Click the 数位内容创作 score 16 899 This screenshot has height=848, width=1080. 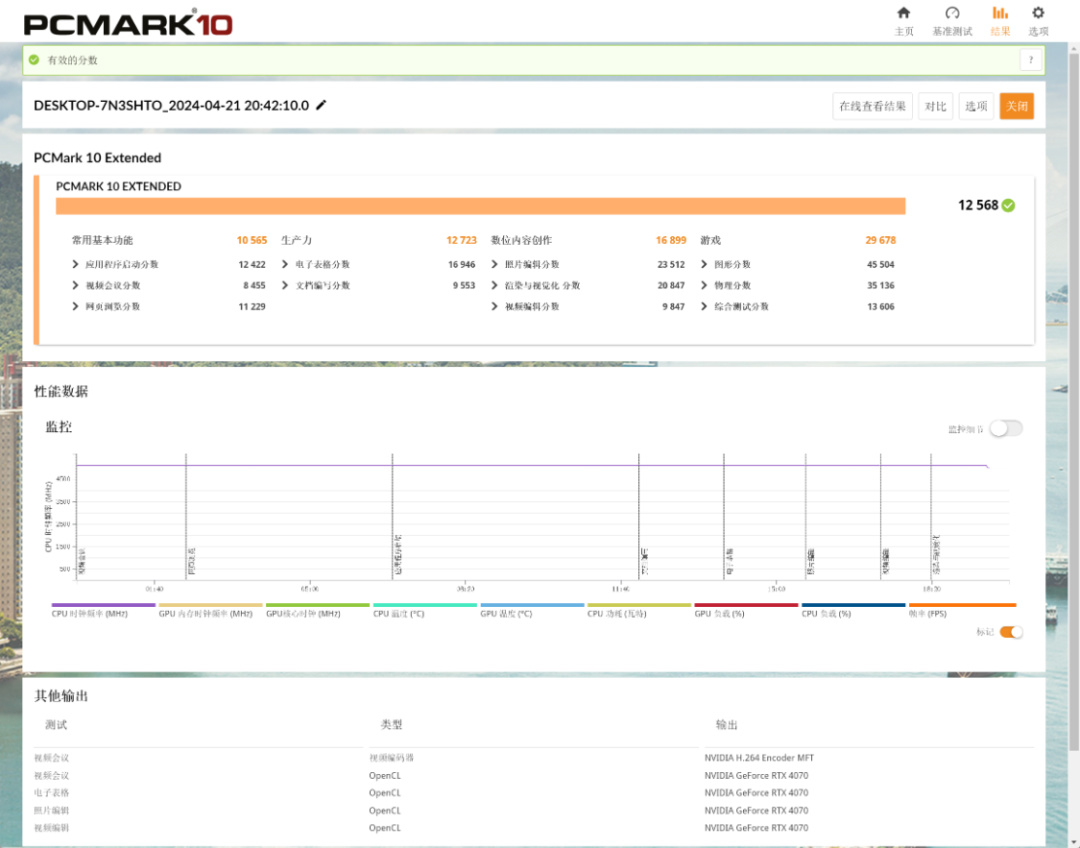tap(671, 240)
